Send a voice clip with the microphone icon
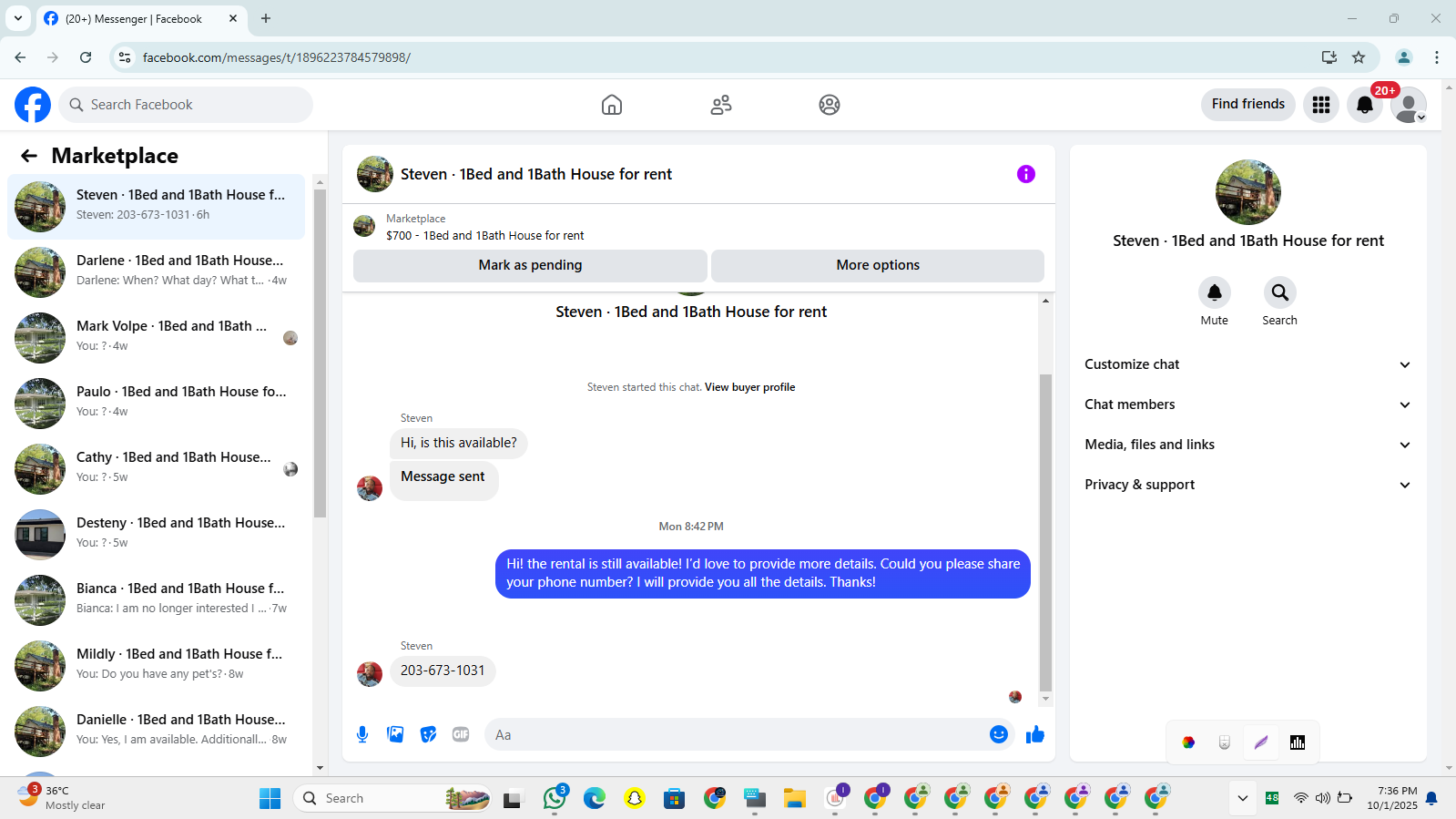 (362, 734)
